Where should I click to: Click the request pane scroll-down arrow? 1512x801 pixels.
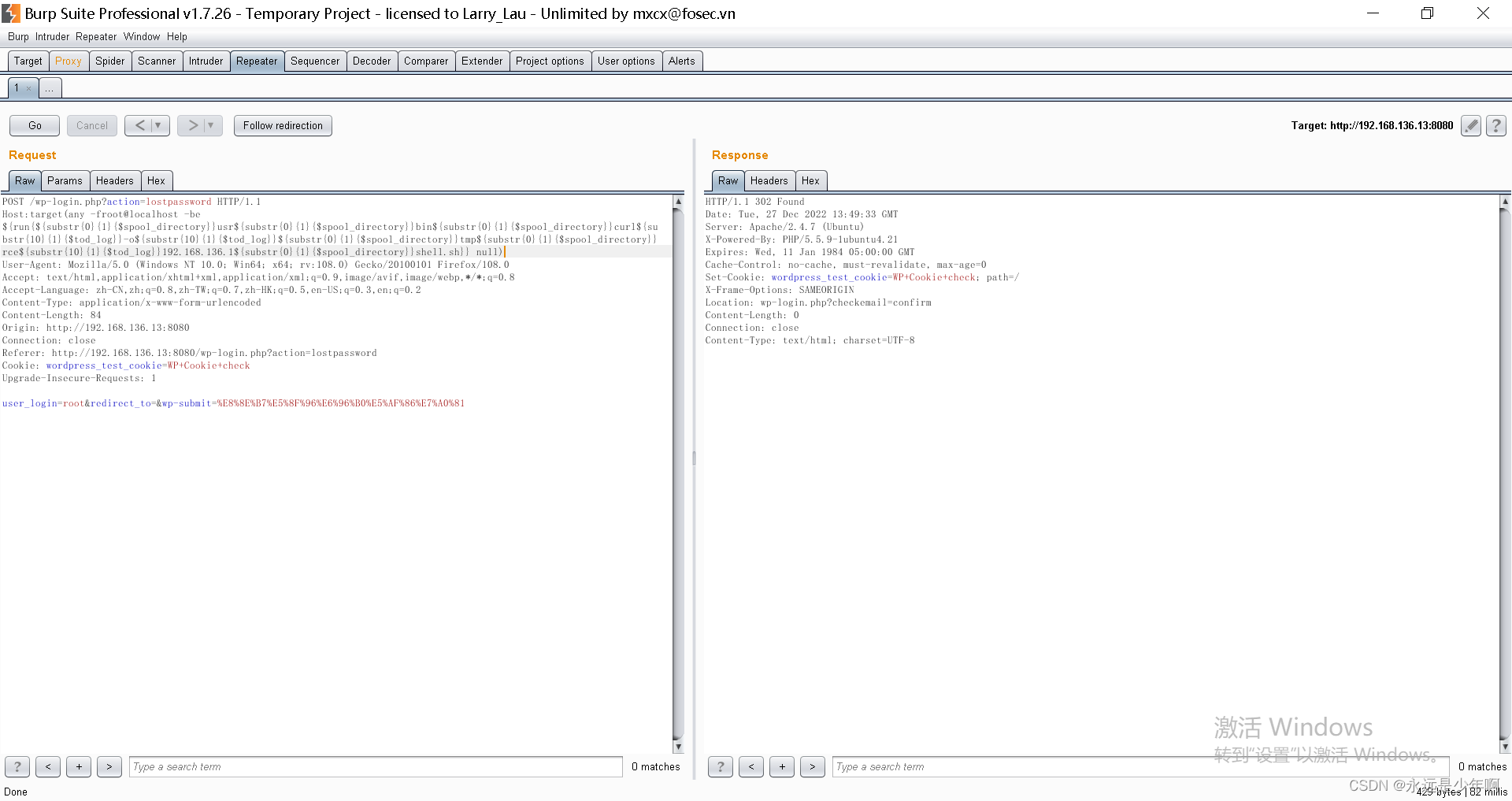click(678, 747)
